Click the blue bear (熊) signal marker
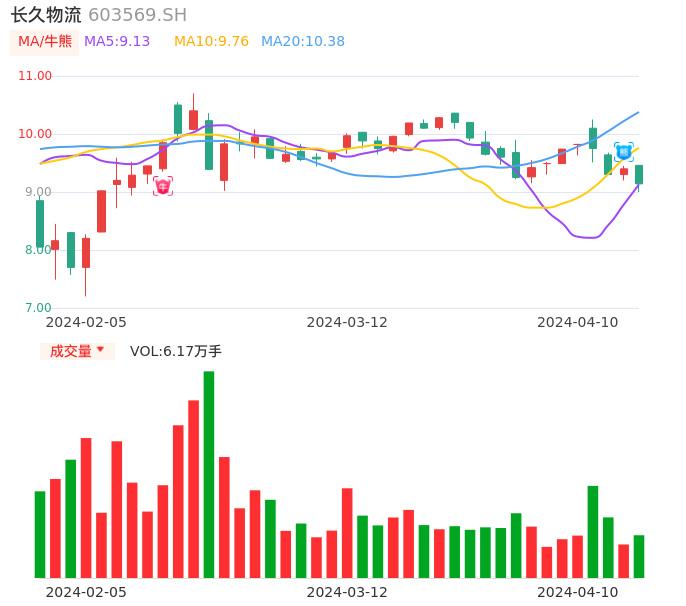Viewport: 686px width, 606px height. point(623,152)
